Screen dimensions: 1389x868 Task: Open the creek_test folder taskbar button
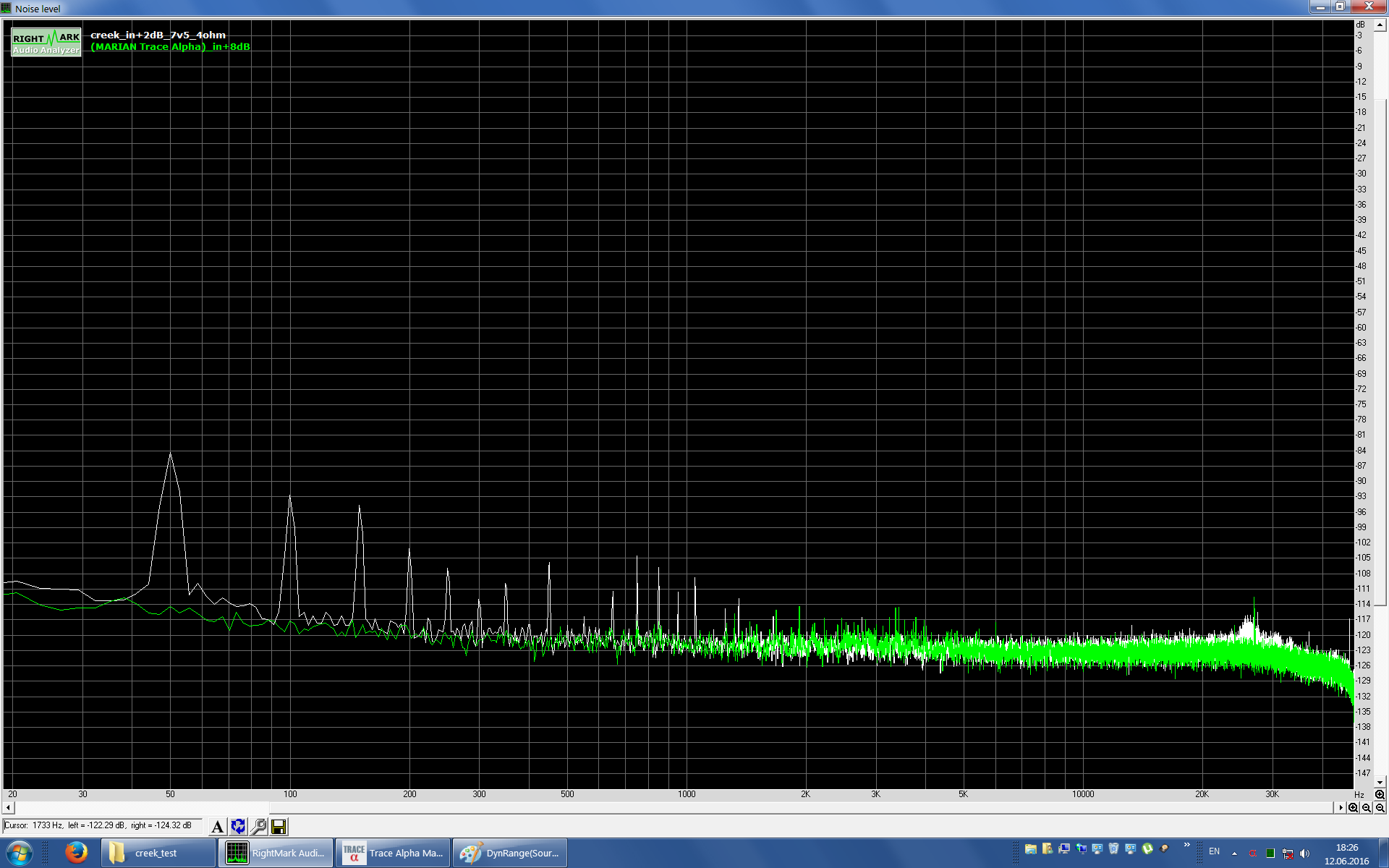click(x=158, y=853)
